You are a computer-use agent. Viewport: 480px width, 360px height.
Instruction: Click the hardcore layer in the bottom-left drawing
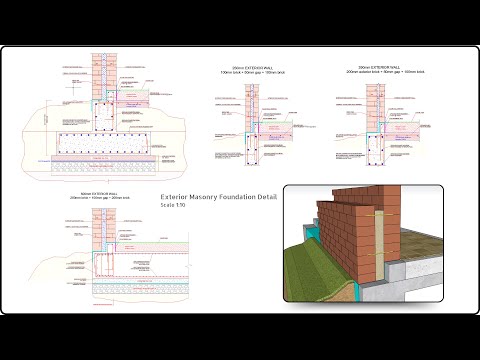[x=140, y=289]
